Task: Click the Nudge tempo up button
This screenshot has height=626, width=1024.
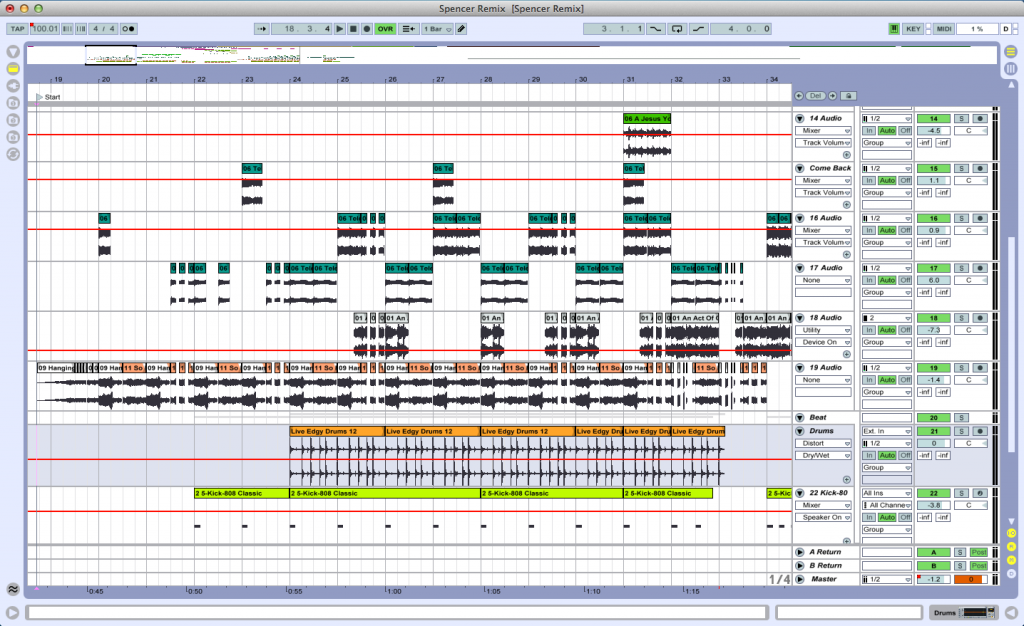Action: click(81, 29)
